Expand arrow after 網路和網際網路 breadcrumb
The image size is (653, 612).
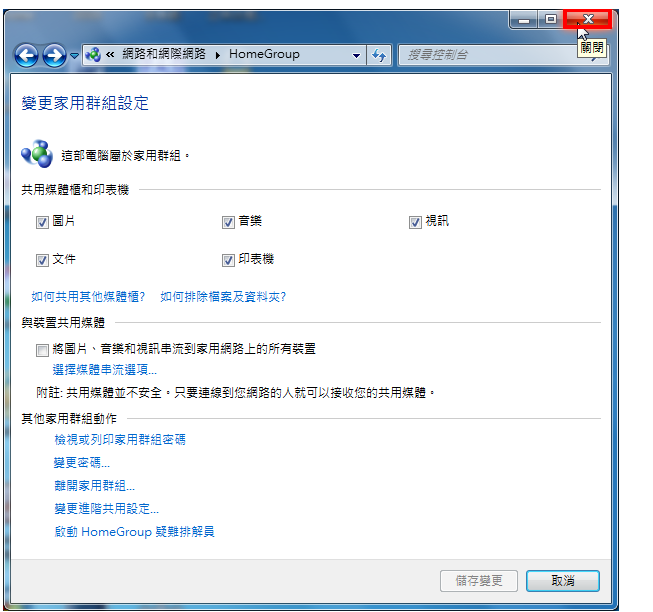(217, 55)
